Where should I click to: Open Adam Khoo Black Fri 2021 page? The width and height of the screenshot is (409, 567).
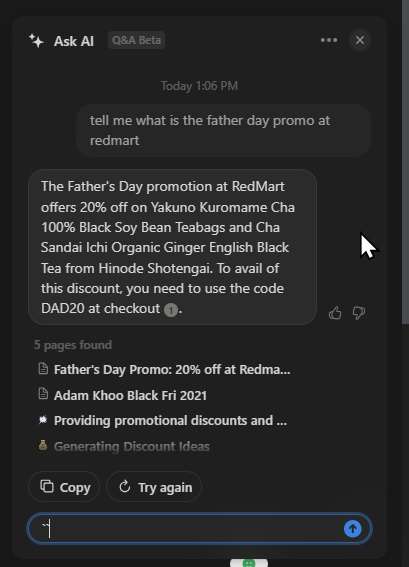click(130, 395)
